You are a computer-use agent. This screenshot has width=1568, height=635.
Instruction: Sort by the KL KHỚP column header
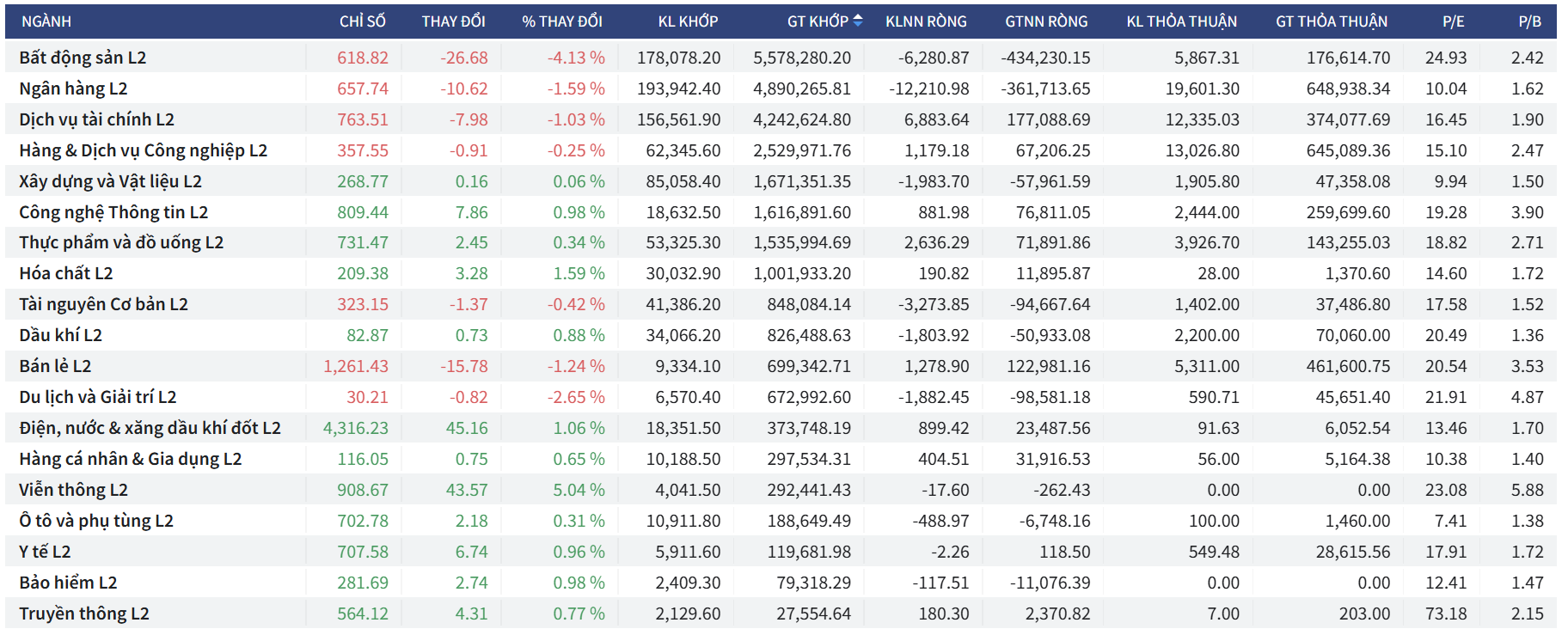688,21
